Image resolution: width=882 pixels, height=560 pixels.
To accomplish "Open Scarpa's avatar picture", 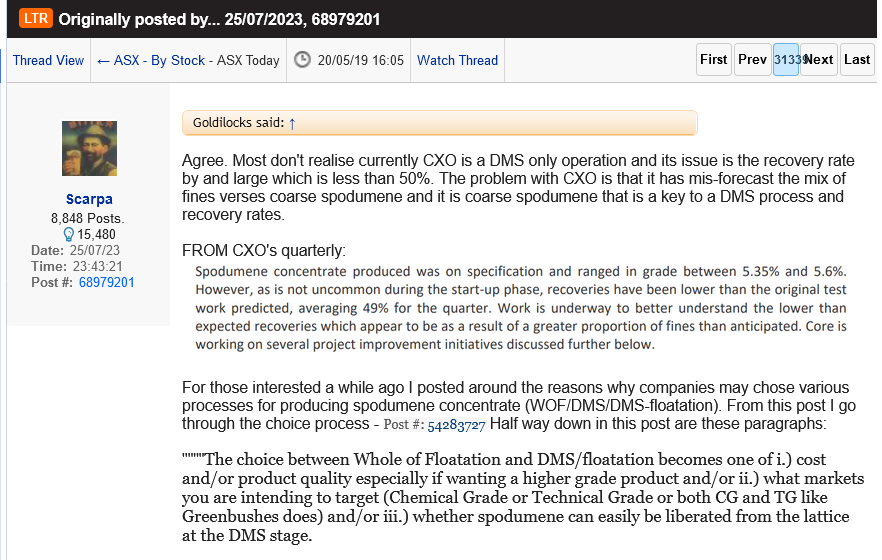I will click(x=89, y=148).
